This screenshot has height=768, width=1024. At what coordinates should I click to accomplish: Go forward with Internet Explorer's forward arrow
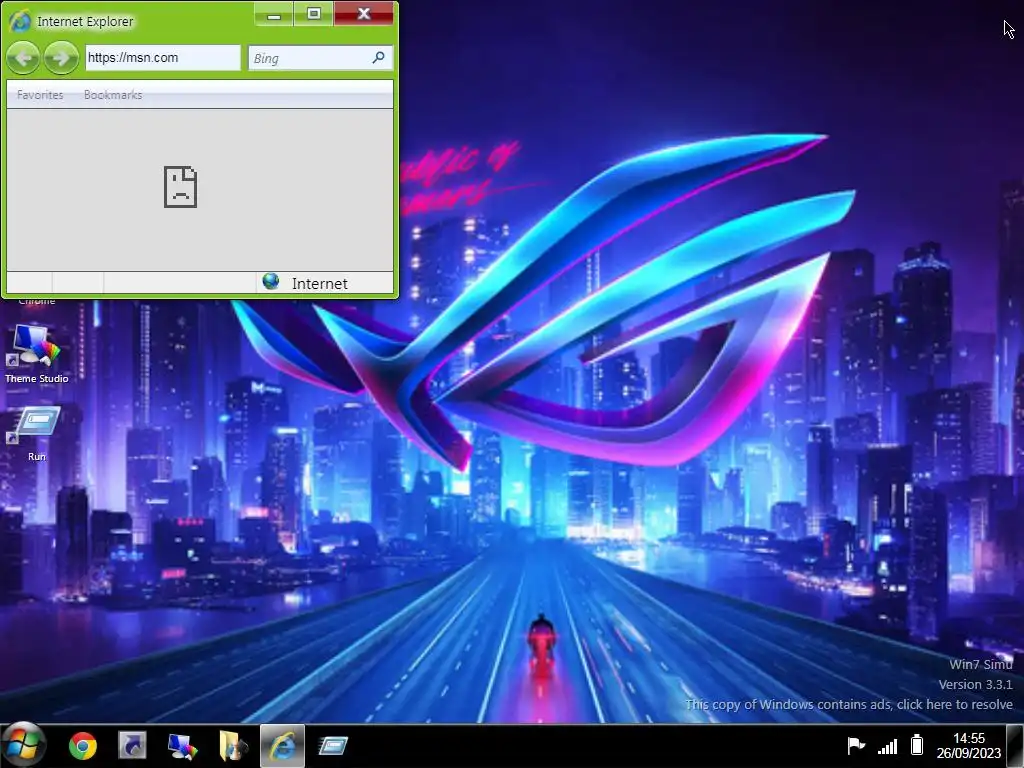tap(61, 58)
